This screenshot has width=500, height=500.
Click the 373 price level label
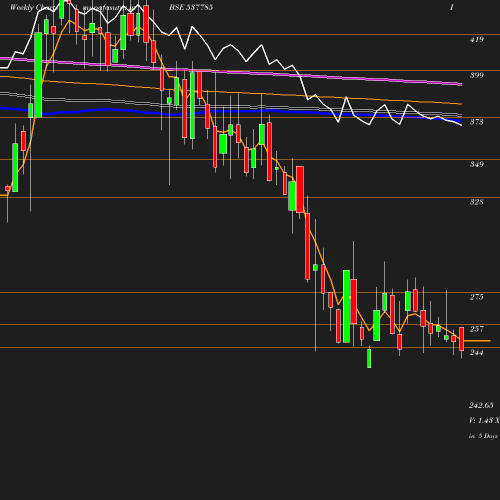[477, 122]
